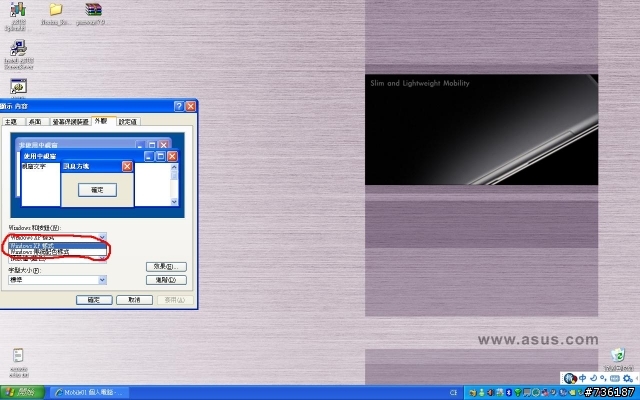Click the Bluetooth icon in the system tray
The width and height of the screenshot is (640, 400).
(509, 392)
